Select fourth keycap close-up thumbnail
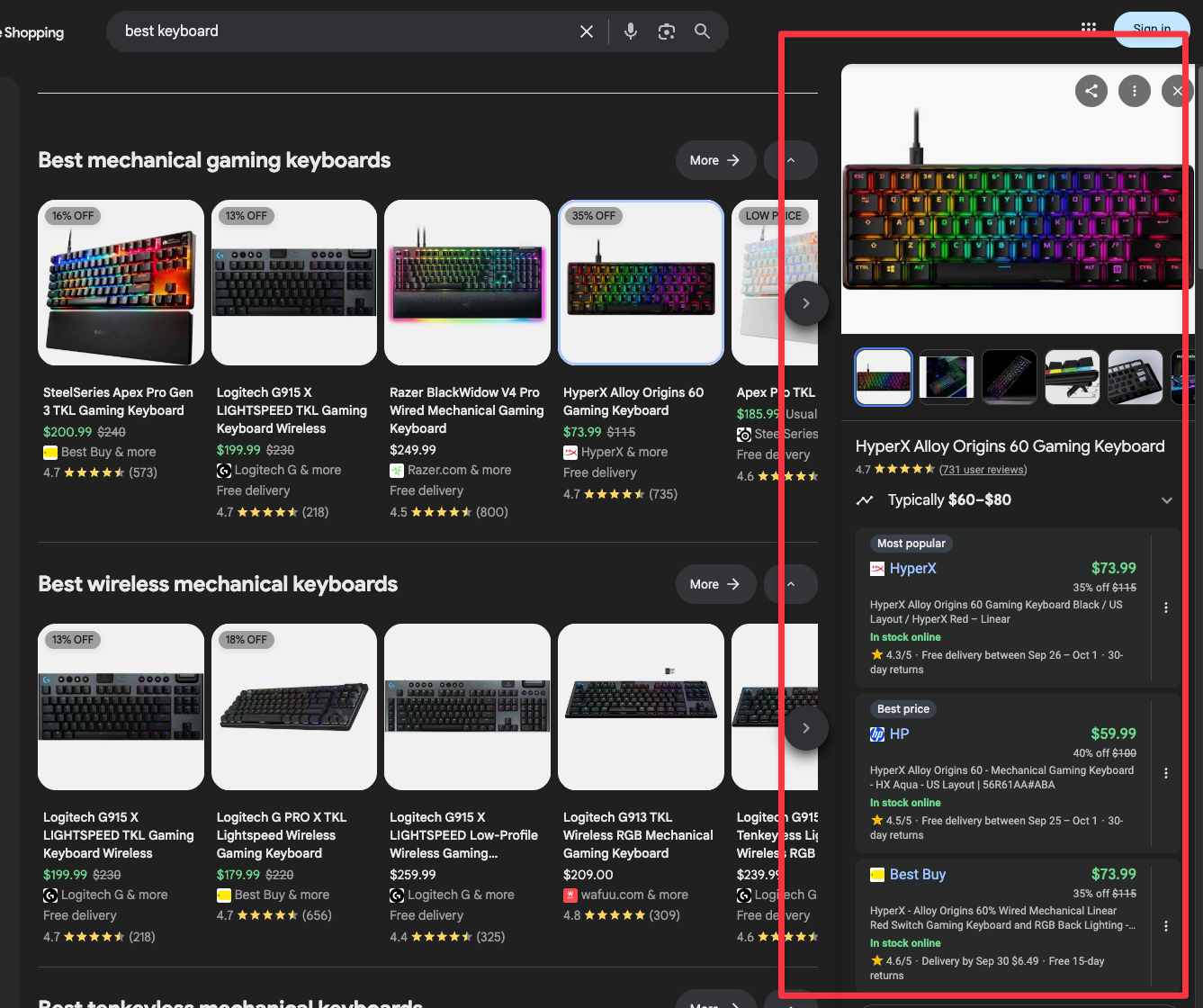 click(x=1073, y=377)
